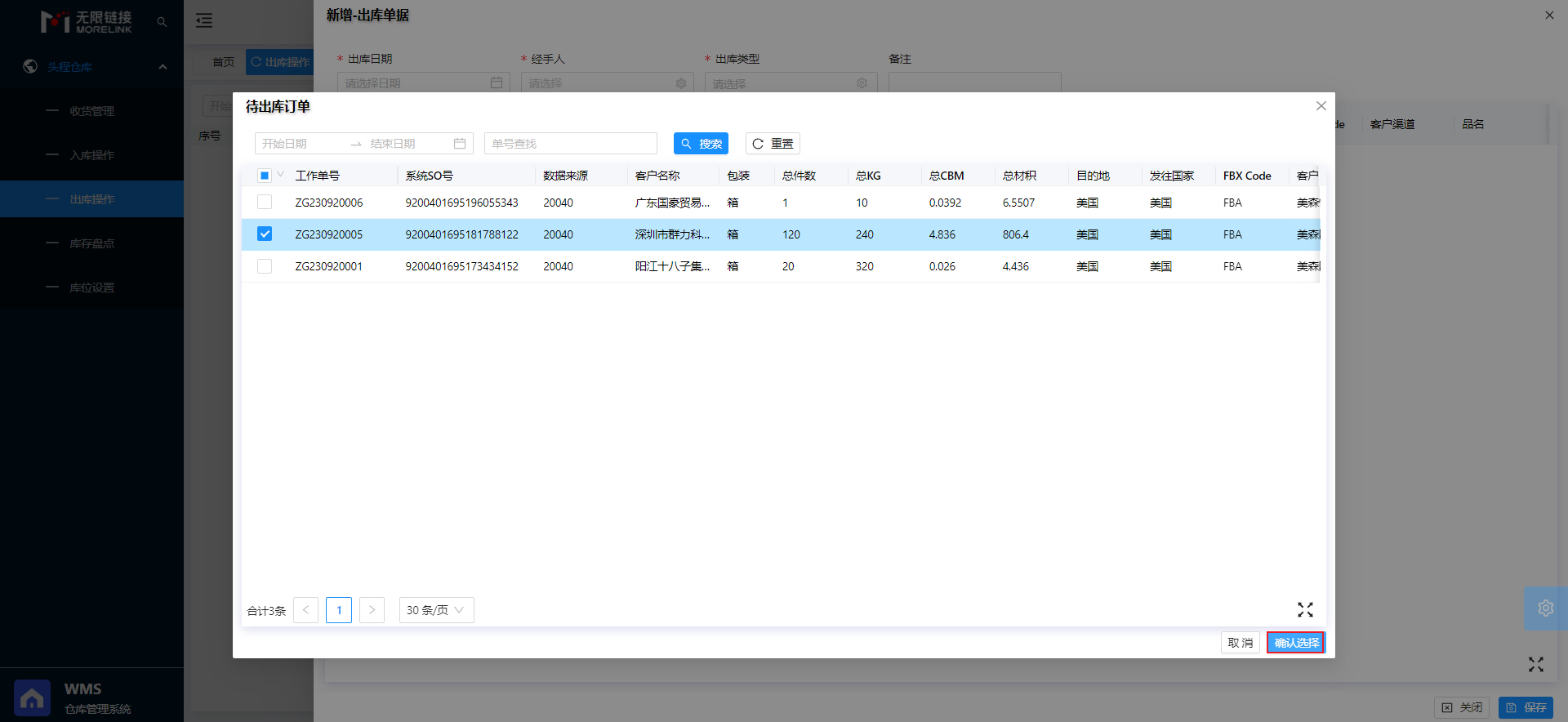The image size is (1568, 722).
Task: Check the row ZG230920006 checkbox
Action: (x=265, y=202)
